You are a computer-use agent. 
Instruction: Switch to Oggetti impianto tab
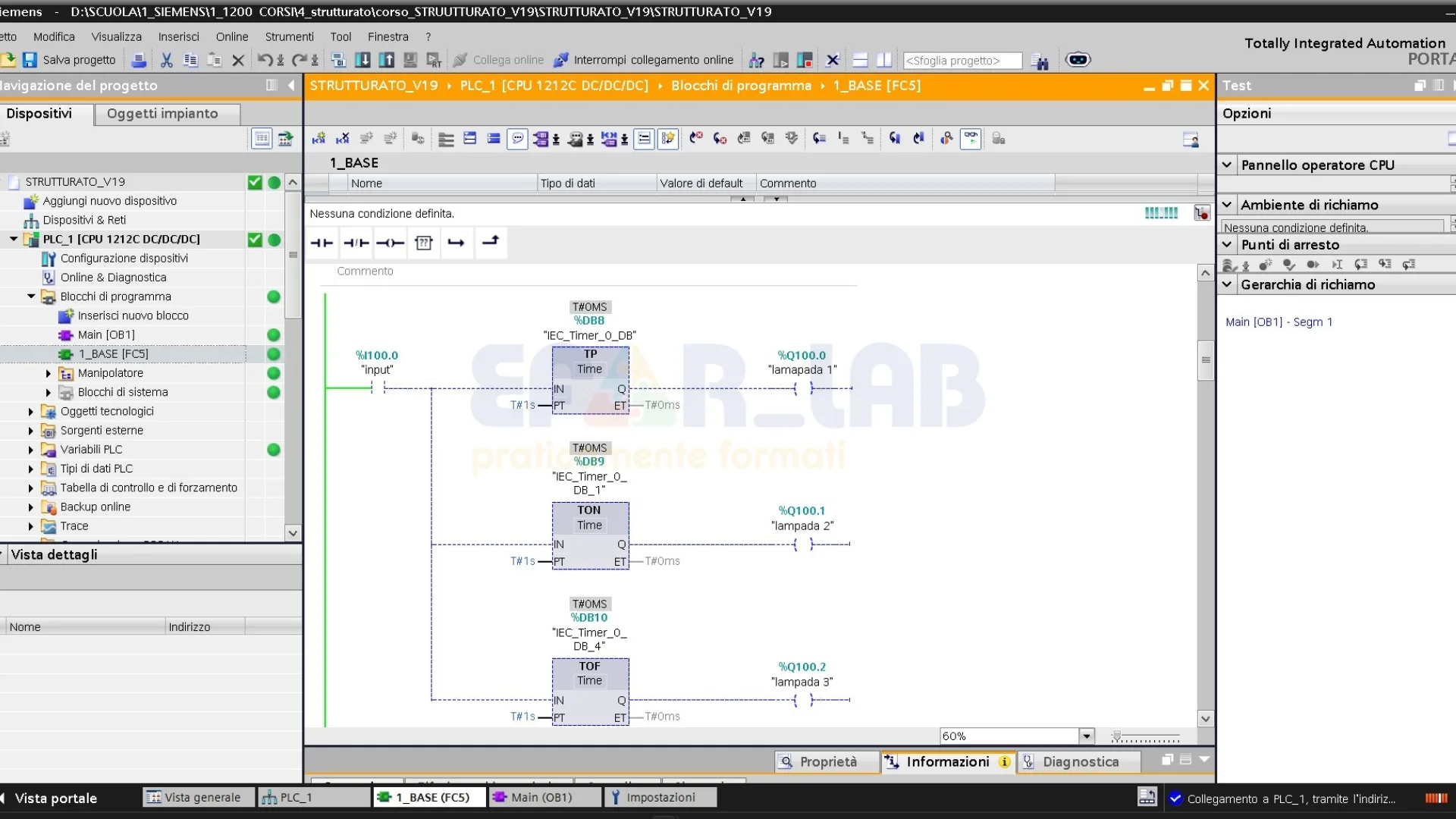coord(162,113)
